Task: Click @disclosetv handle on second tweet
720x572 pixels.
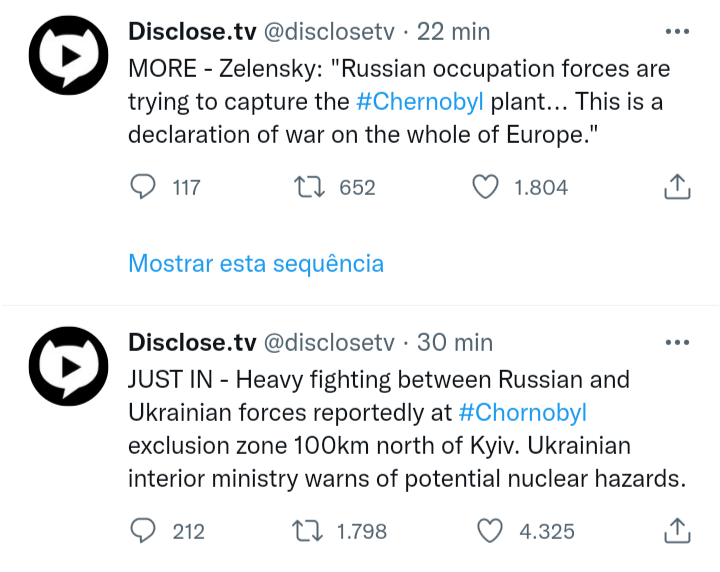Action: tap(328, 343)
